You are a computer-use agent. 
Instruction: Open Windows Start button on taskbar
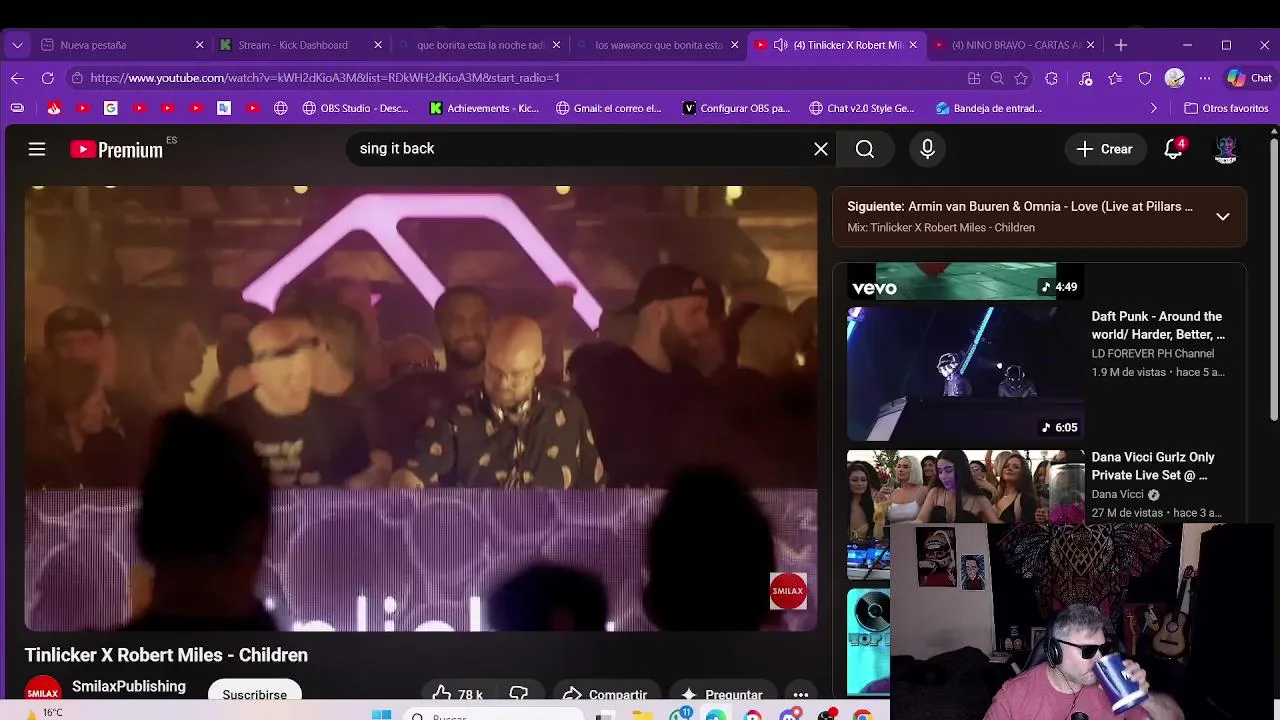[x=381, y=714]
